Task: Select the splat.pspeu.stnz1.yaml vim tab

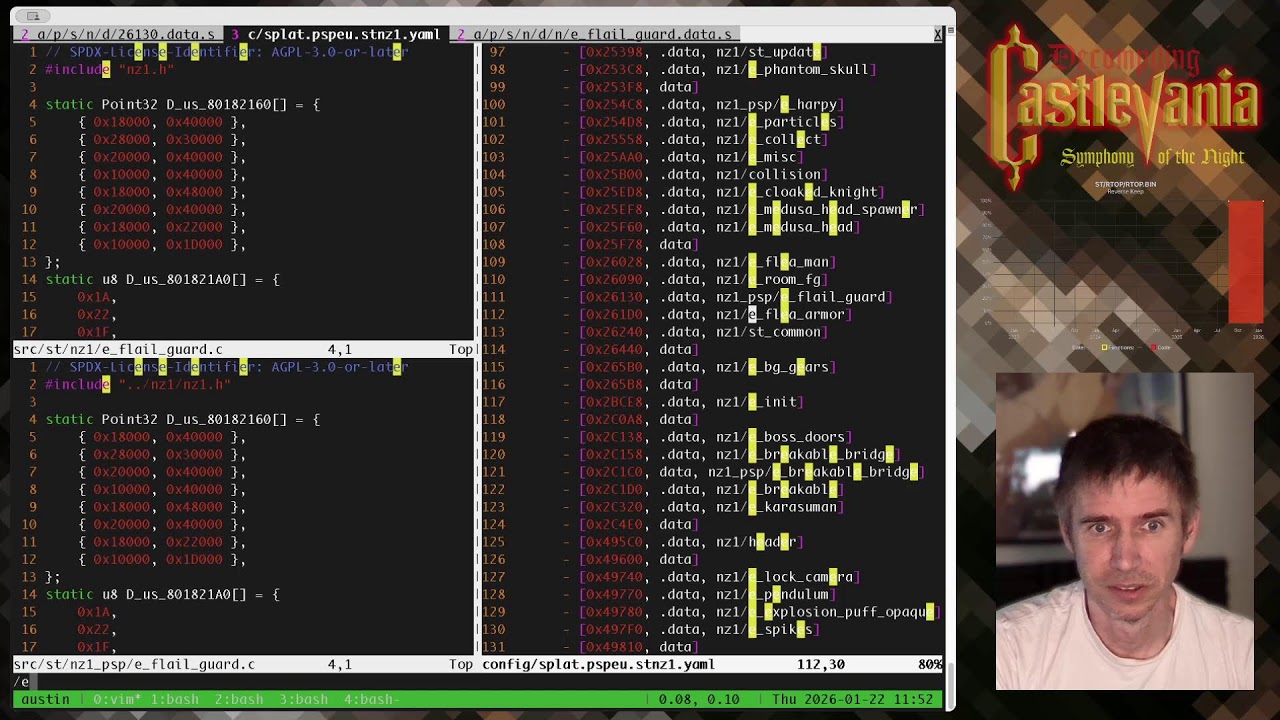Action: coord(336,34)
